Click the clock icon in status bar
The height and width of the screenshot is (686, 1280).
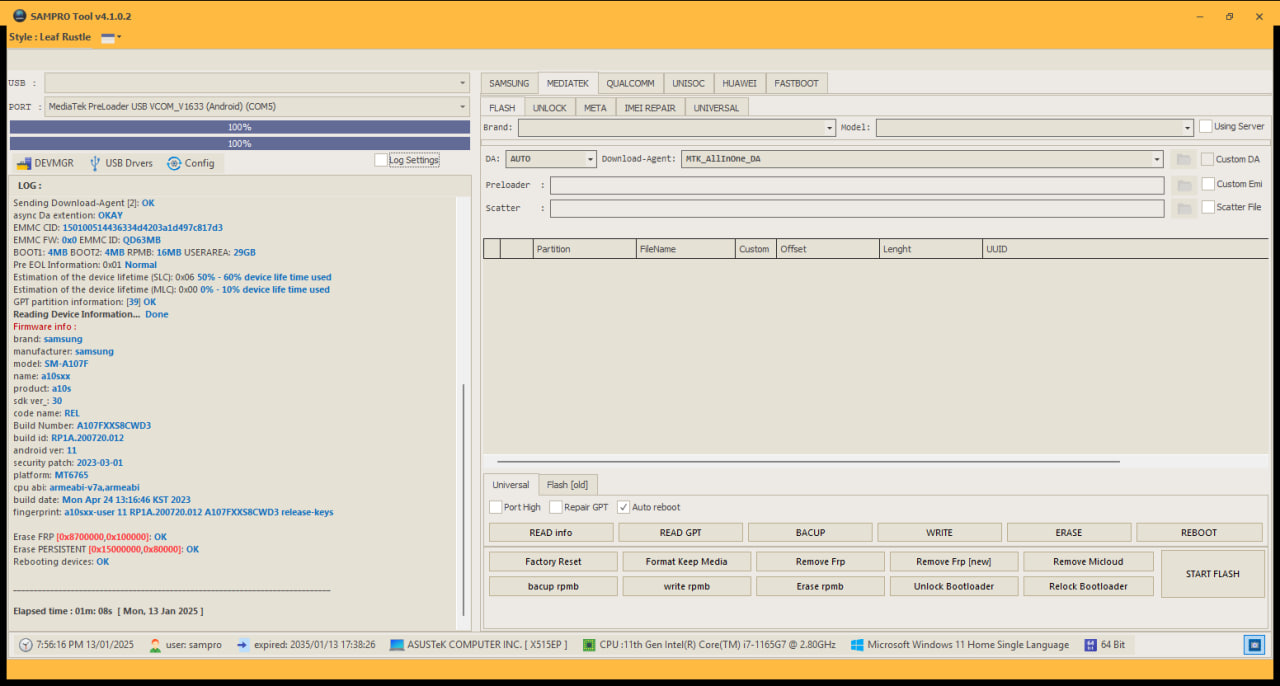pos(26,645)
